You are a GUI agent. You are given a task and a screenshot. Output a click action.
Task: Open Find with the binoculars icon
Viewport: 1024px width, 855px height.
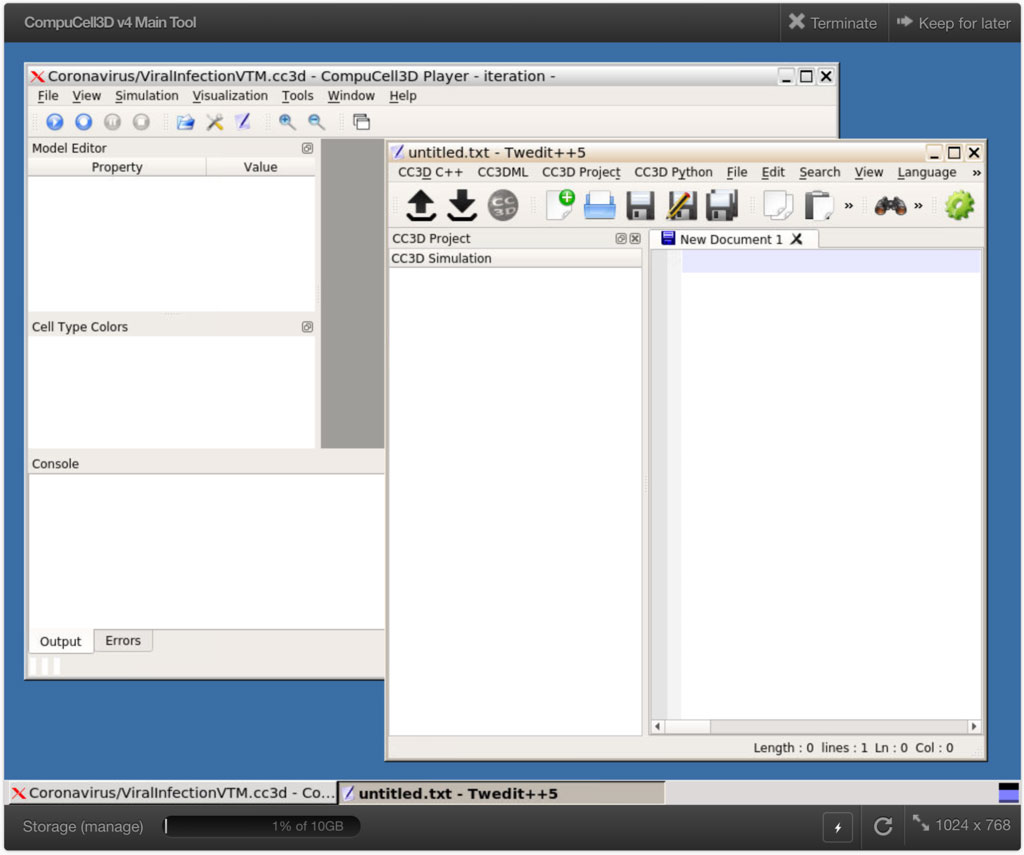[889, 205]
